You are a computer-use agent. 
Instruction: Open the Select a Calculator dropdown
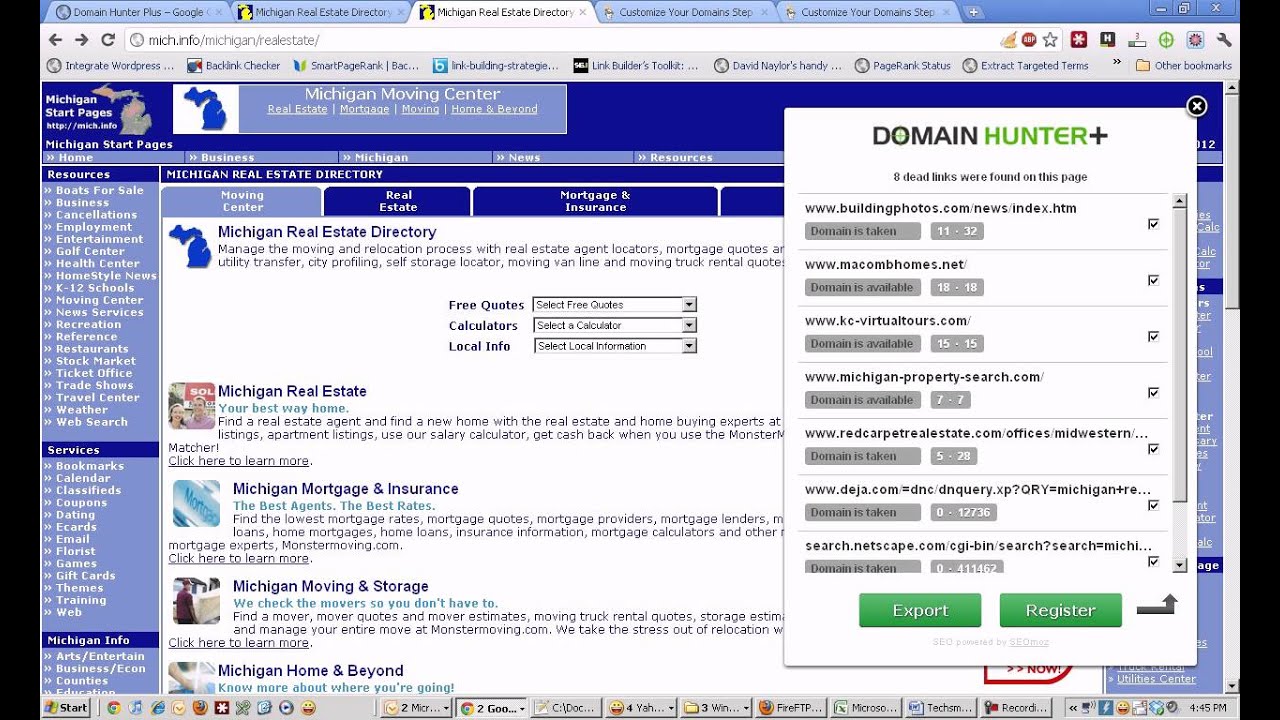[614, 325]
